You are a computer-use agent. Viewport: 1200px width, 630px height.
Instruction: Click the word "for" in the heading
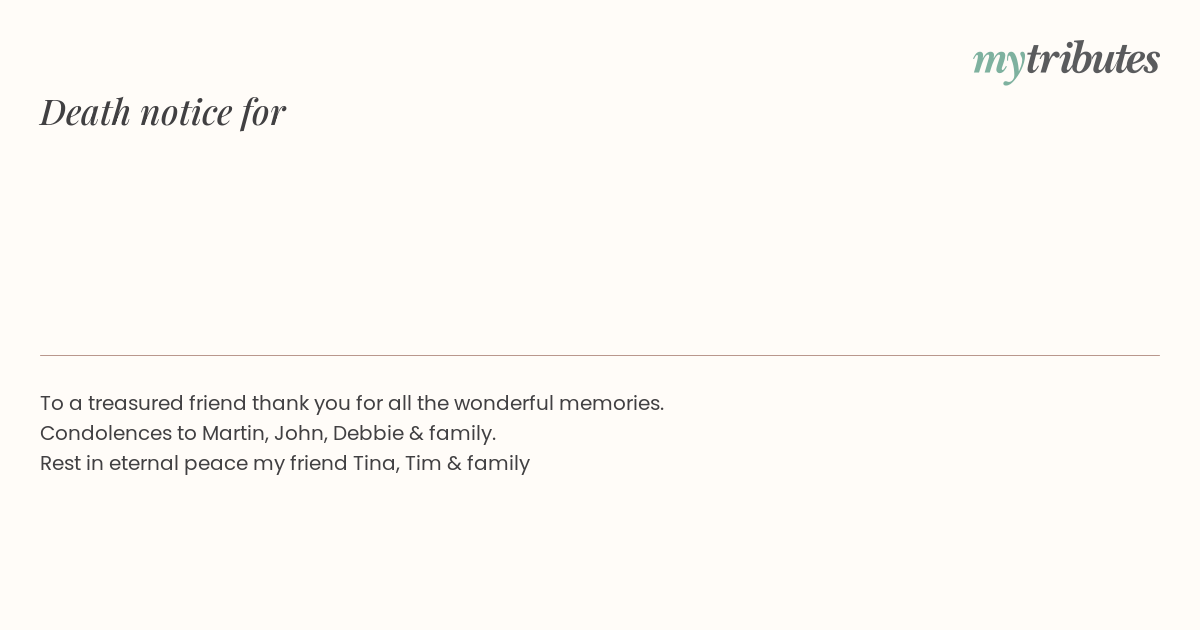click(x=263, y=113)
